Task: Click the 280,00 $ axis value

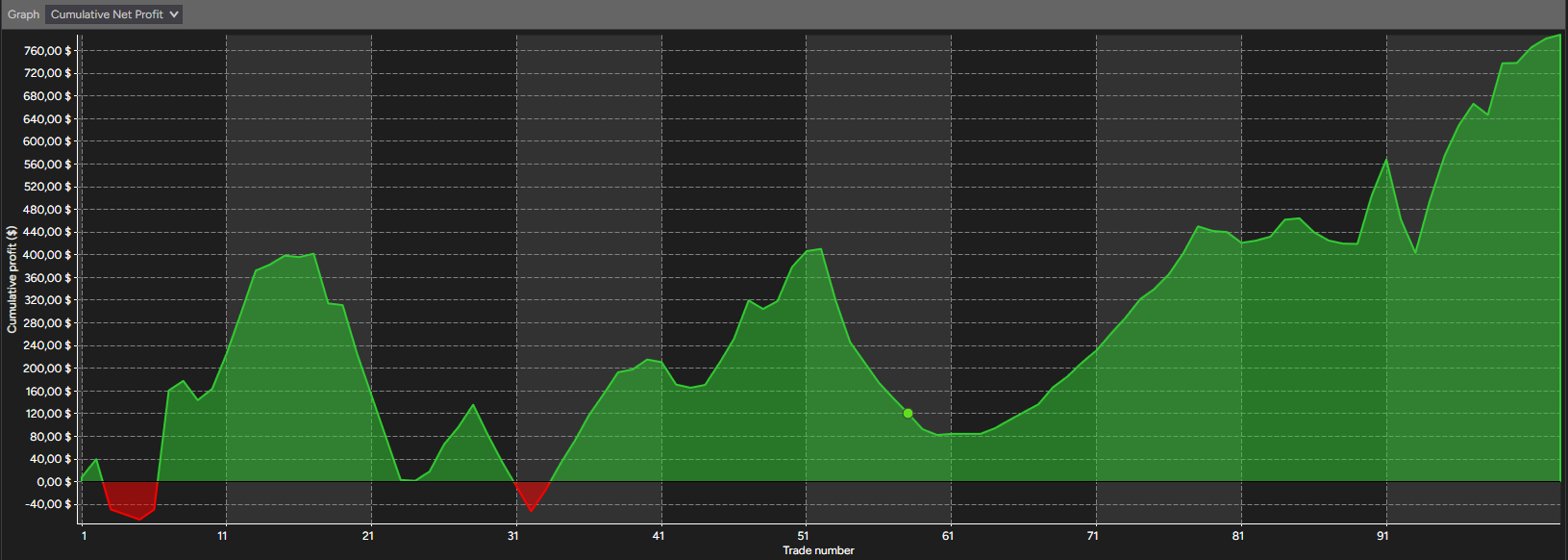Action: 47,323
